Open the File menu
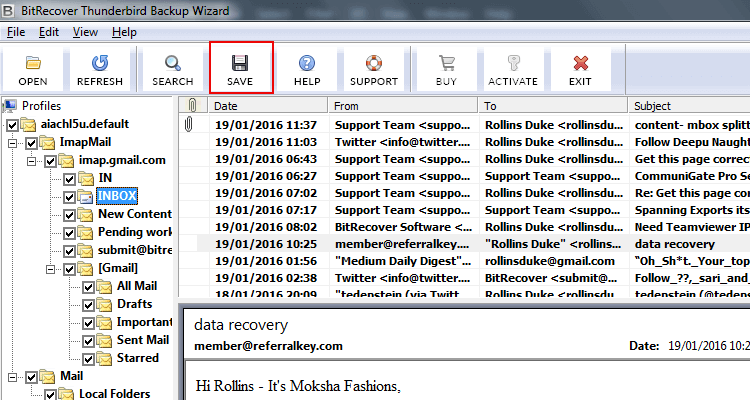This screenshot has width=750, height=400. tap(16, 32)
